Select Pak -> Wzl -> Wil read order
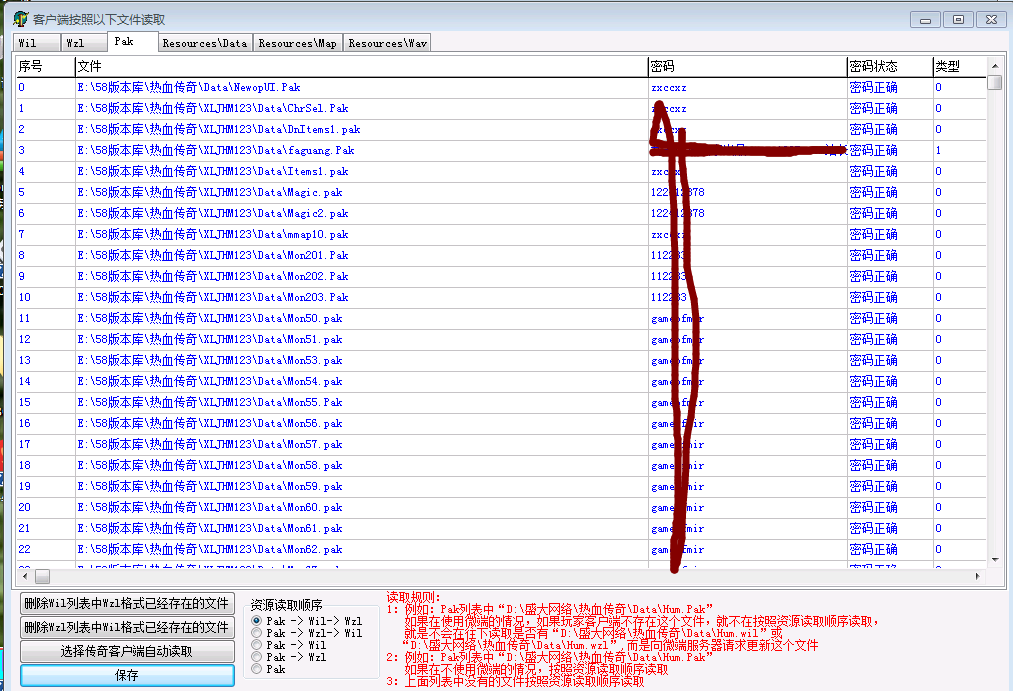This screenshot has width=1013, height=691. tap(306, 633)
